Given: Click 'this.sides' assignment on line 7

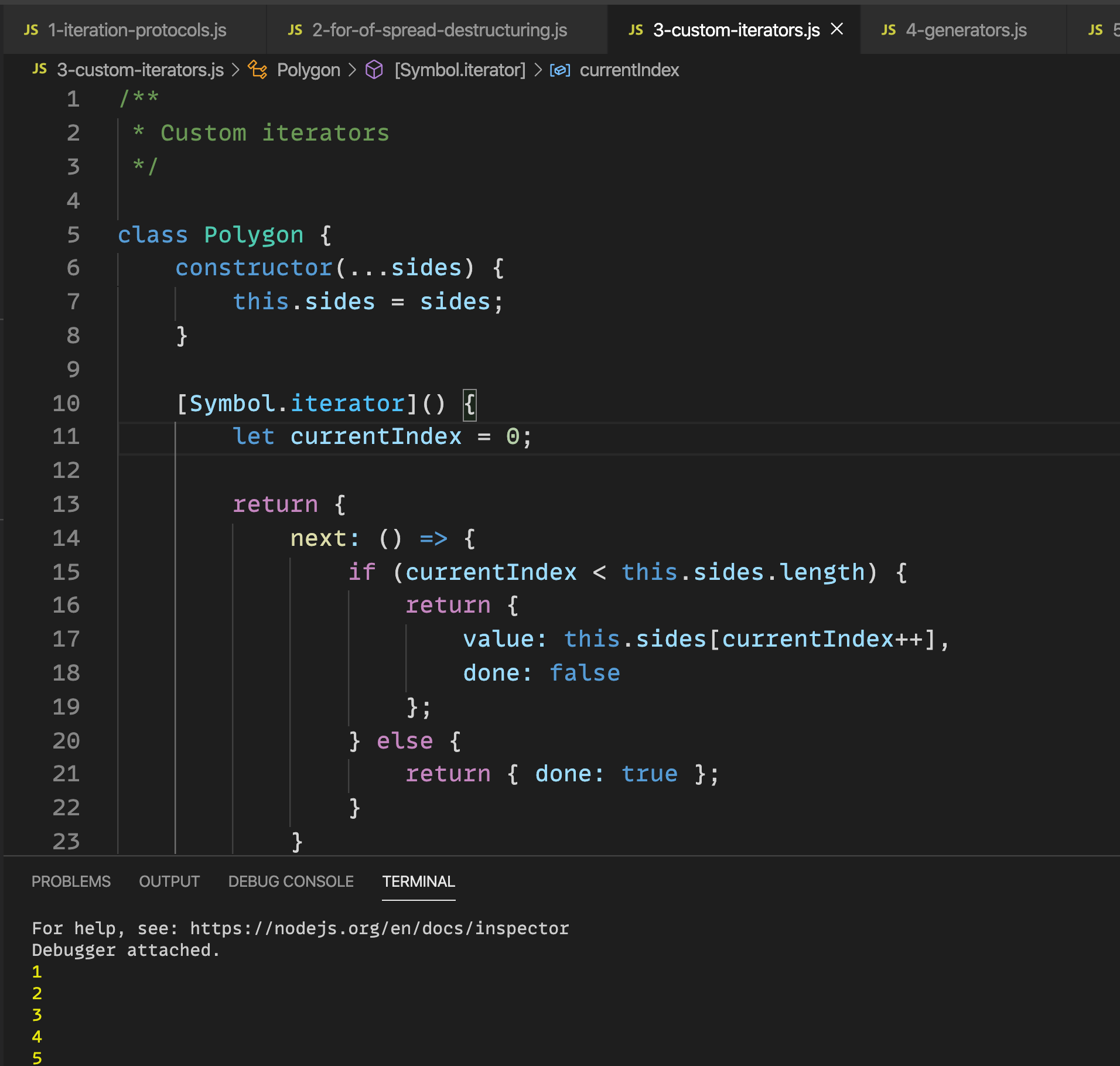Looking at the screenshot, I should tap(304, 302).
